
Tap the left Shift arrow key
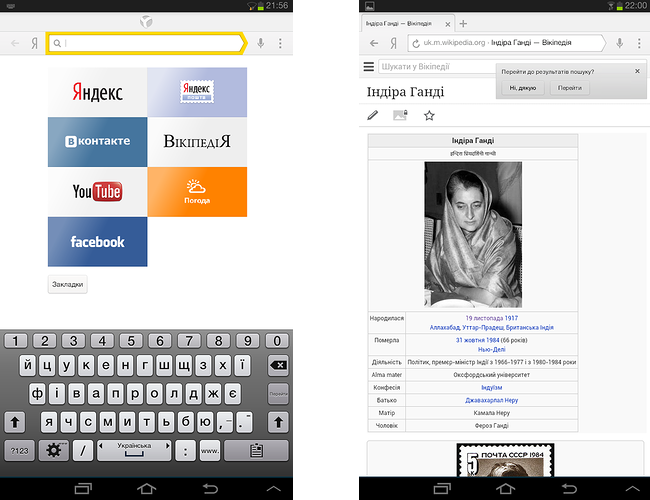coord(15,422)
